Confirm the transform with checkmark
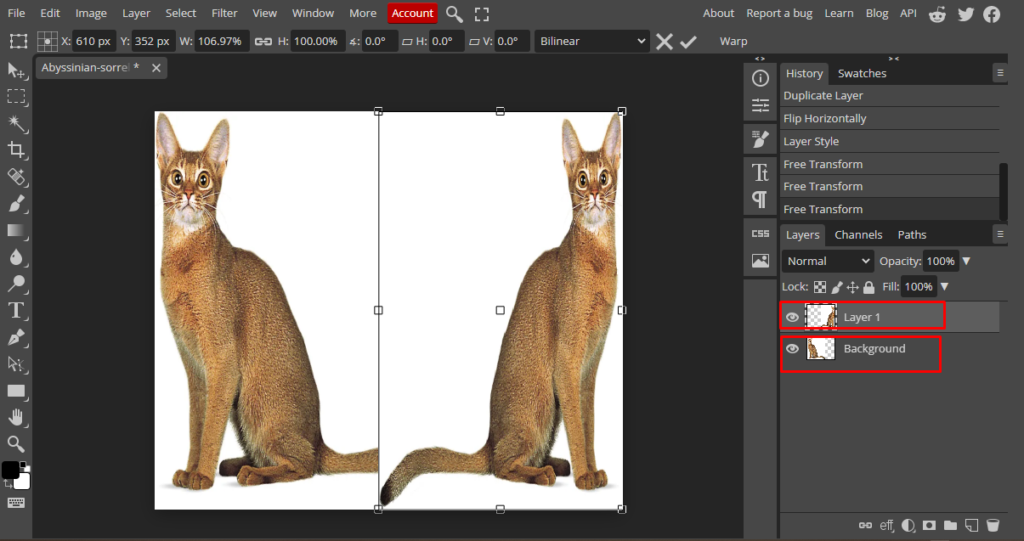Screen dimensions: 1024x541 pyautogui.click(x=688, y=42)
